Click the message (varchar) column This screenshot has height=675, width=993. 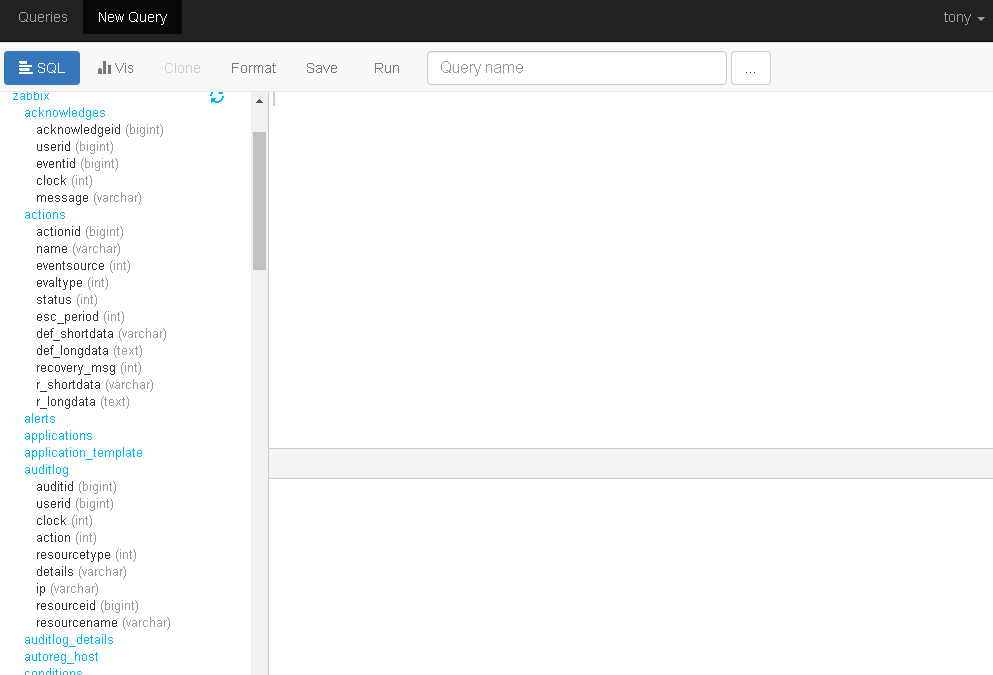point(89,198)
